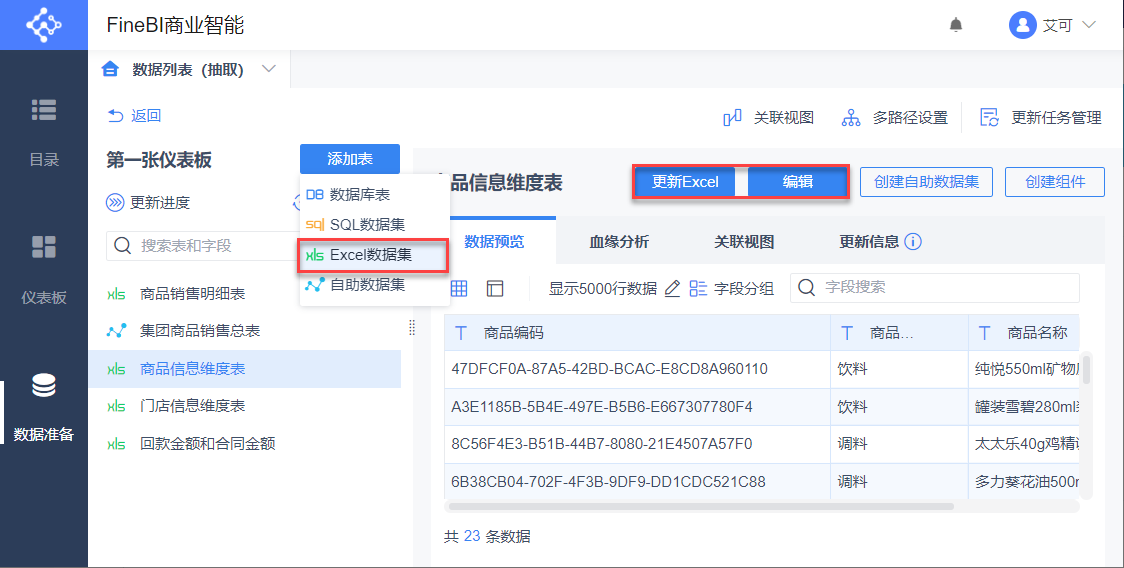Switch to the 更新信息 tab
The image size is (1124, 568).
coord(869,242)
